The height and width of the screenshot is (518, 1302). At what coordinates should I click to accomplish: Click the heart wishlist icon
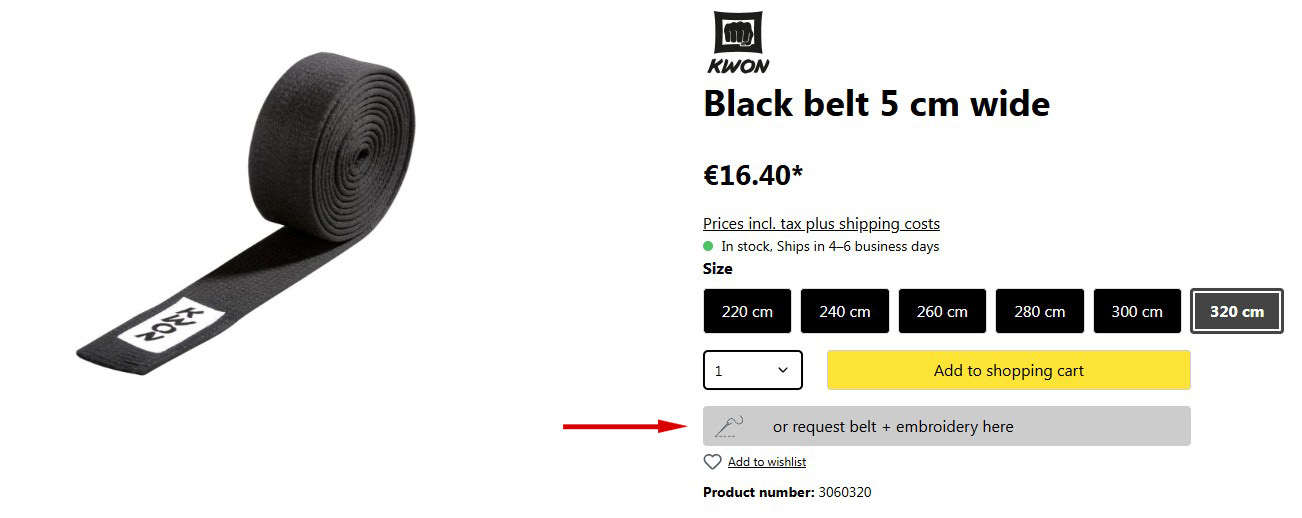(x=712, y=462)
